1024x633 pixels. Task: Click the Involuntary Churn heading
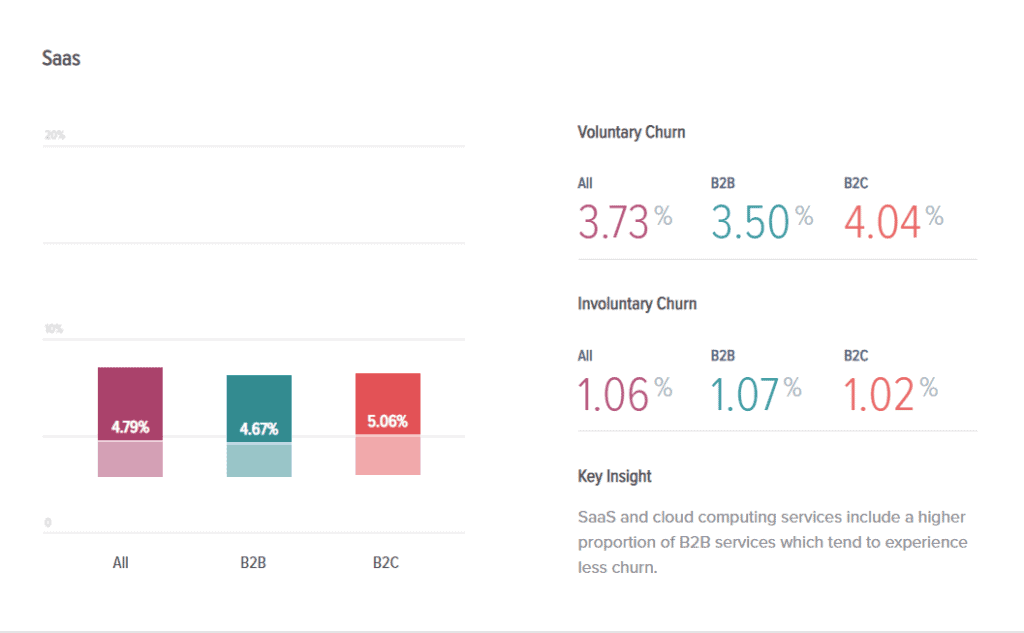[x=637, y=304]
